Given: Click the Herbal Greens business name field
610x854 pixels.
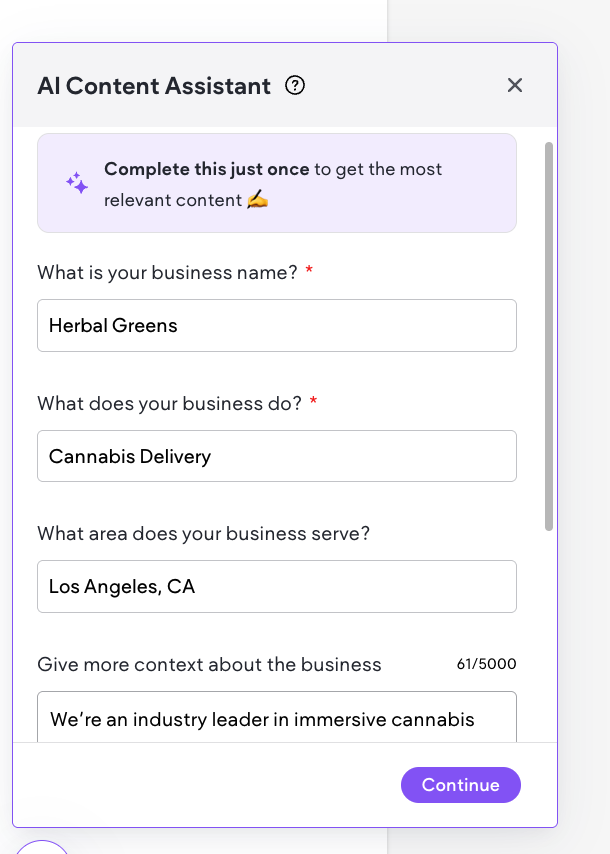Looking at the screenshot, I should point(276,326).
